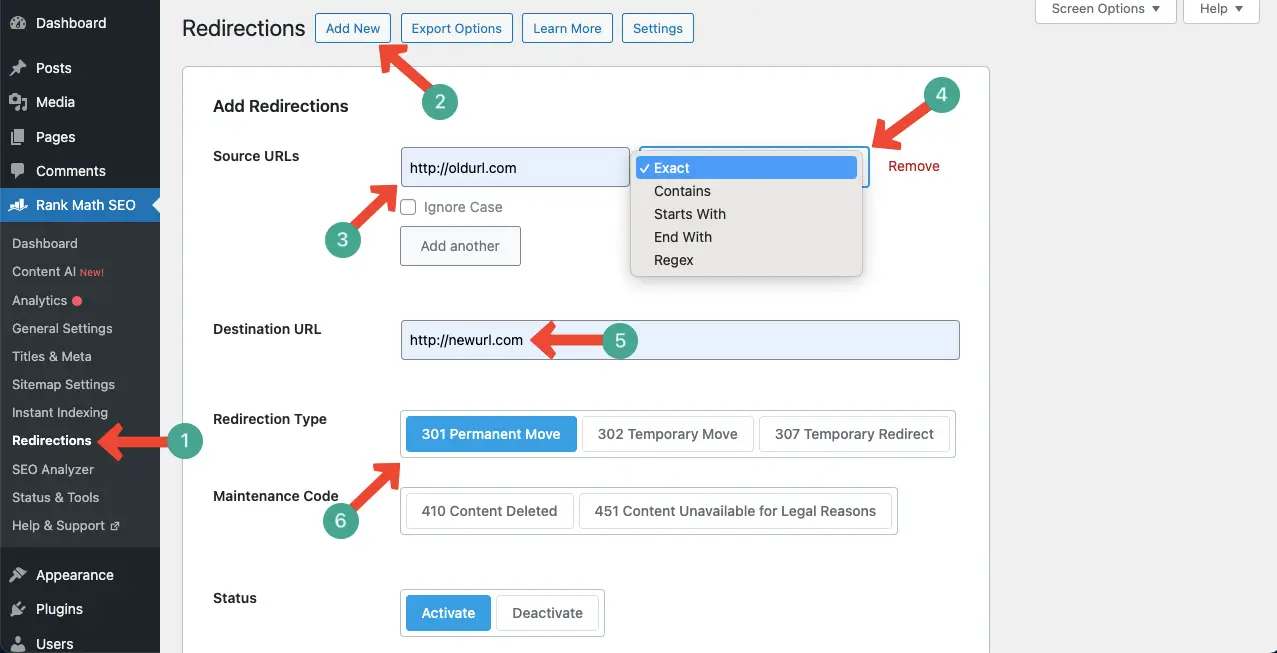Click the red Remove link
This screenshot has height=653, width=1277.
point(914,166)
